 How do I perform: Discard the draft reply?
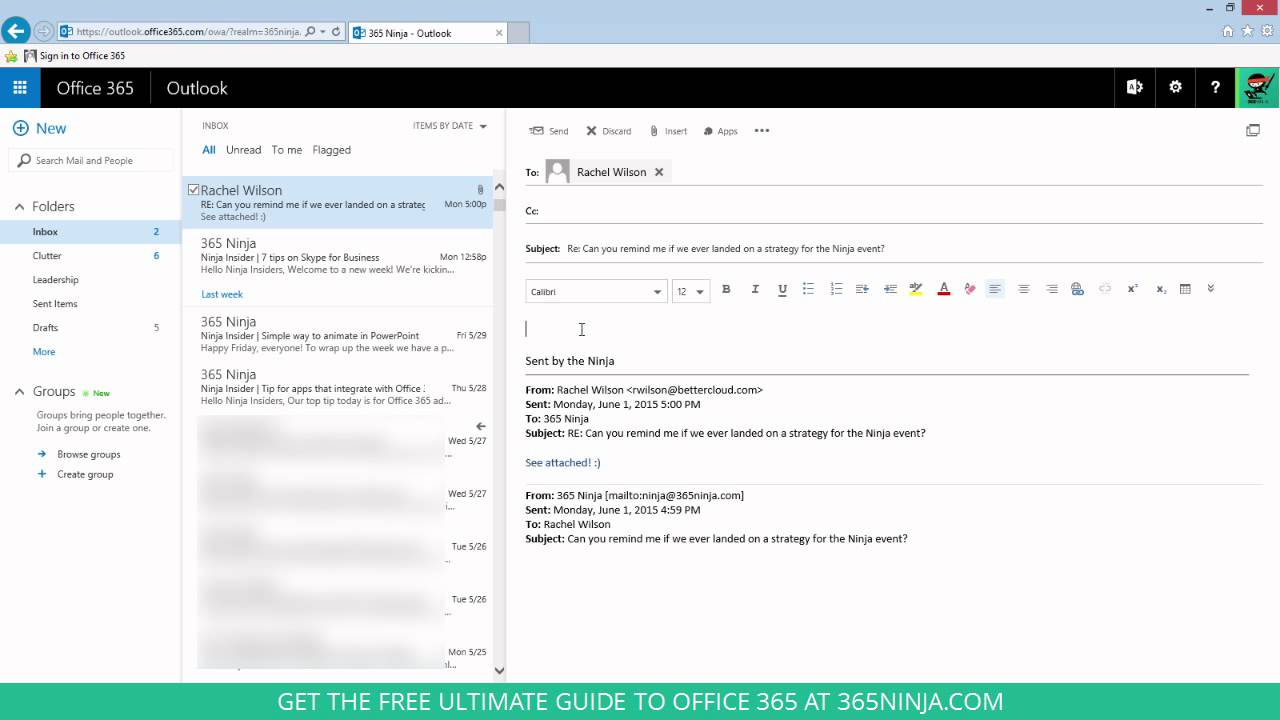(x=608, y=131)
